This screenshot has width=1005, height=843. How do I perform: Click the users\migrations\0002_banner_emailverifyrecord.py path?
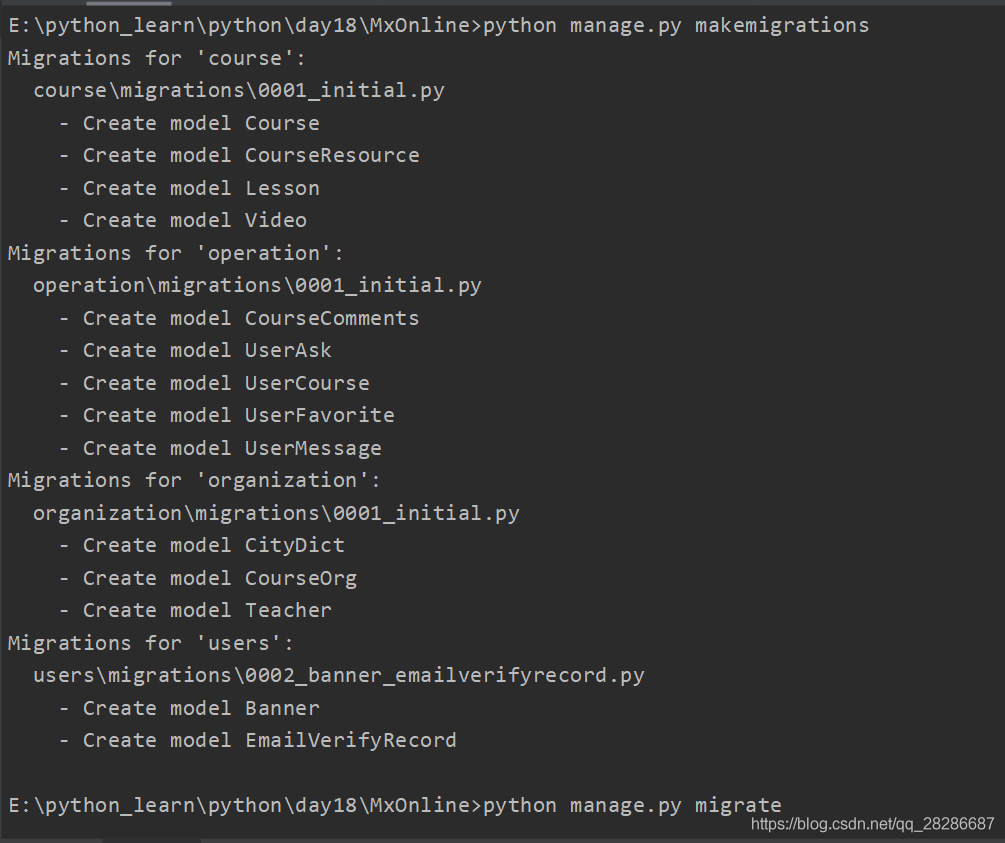339,675
